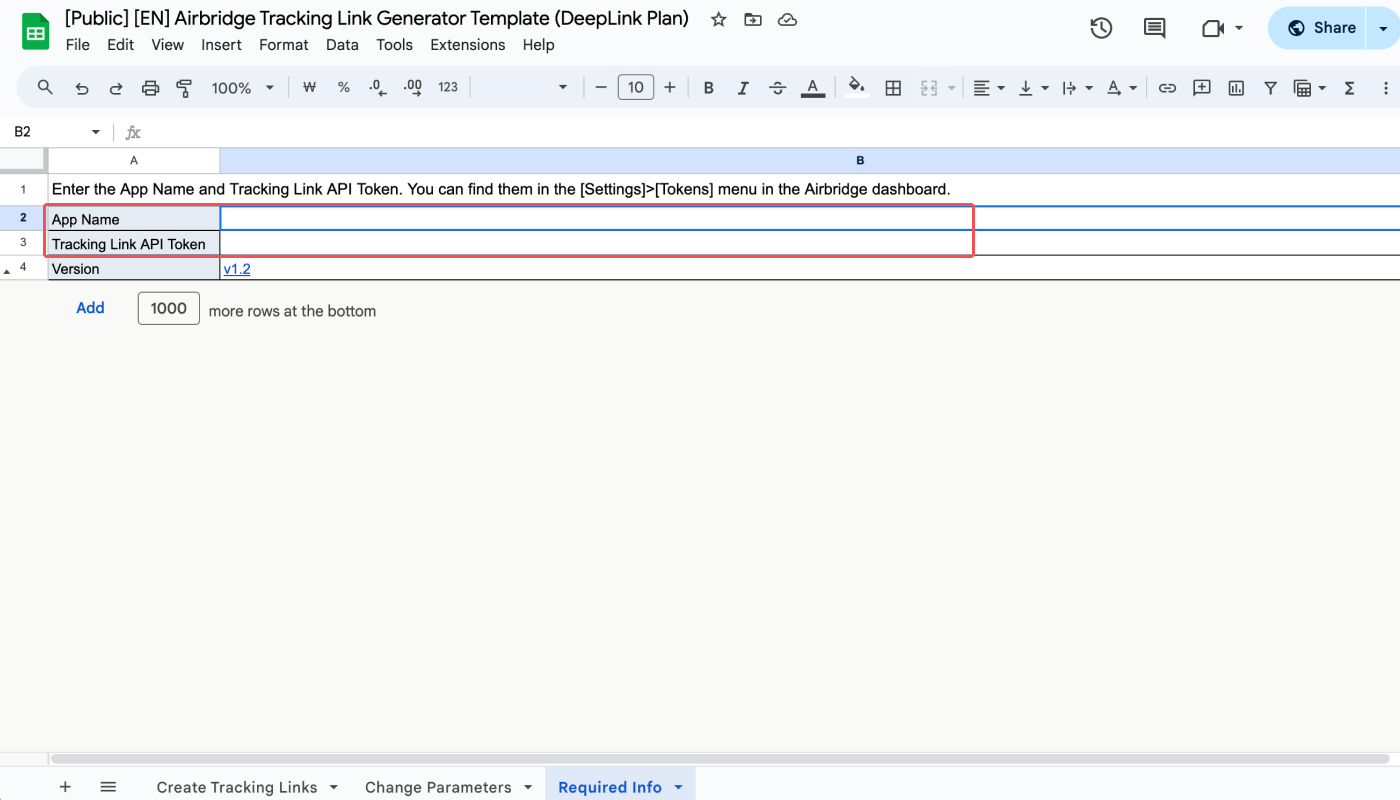
Task: Open the Extensions menu
Action: [468, 45]
